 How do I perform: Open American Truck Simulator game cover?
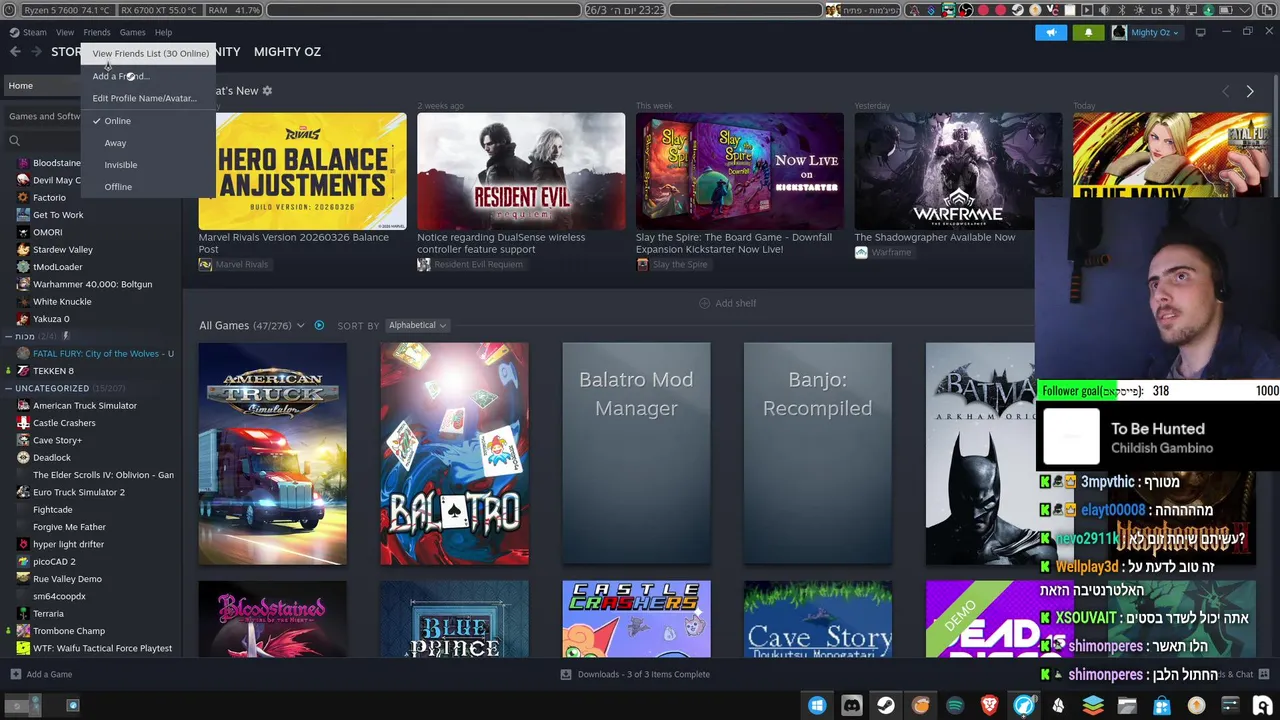[272, 454]
